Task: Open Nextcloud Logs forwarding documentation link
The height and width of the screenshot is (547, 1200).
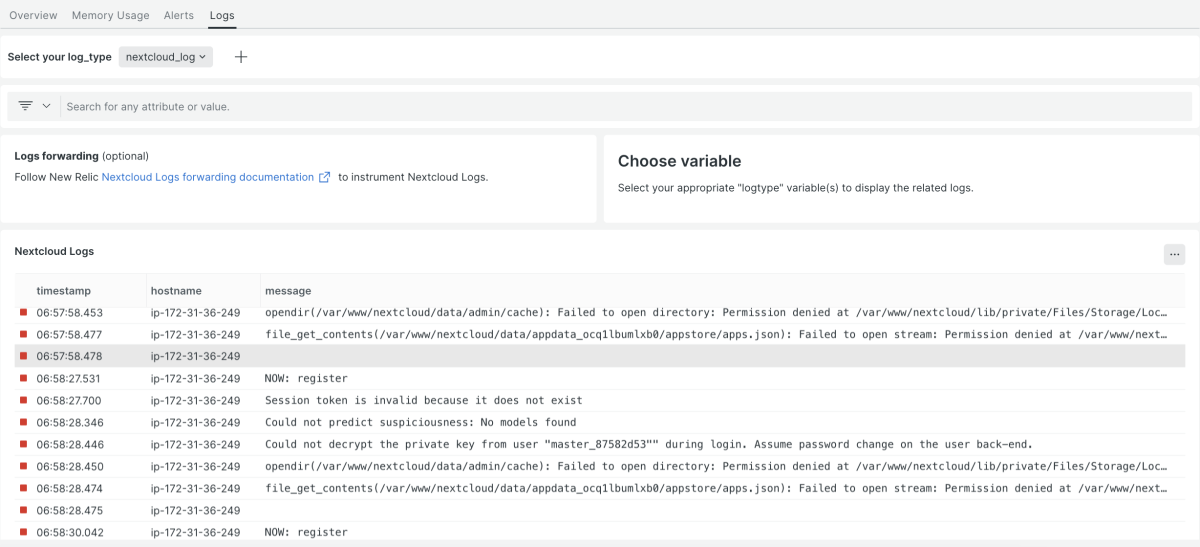Action: (x=207, y=177)
